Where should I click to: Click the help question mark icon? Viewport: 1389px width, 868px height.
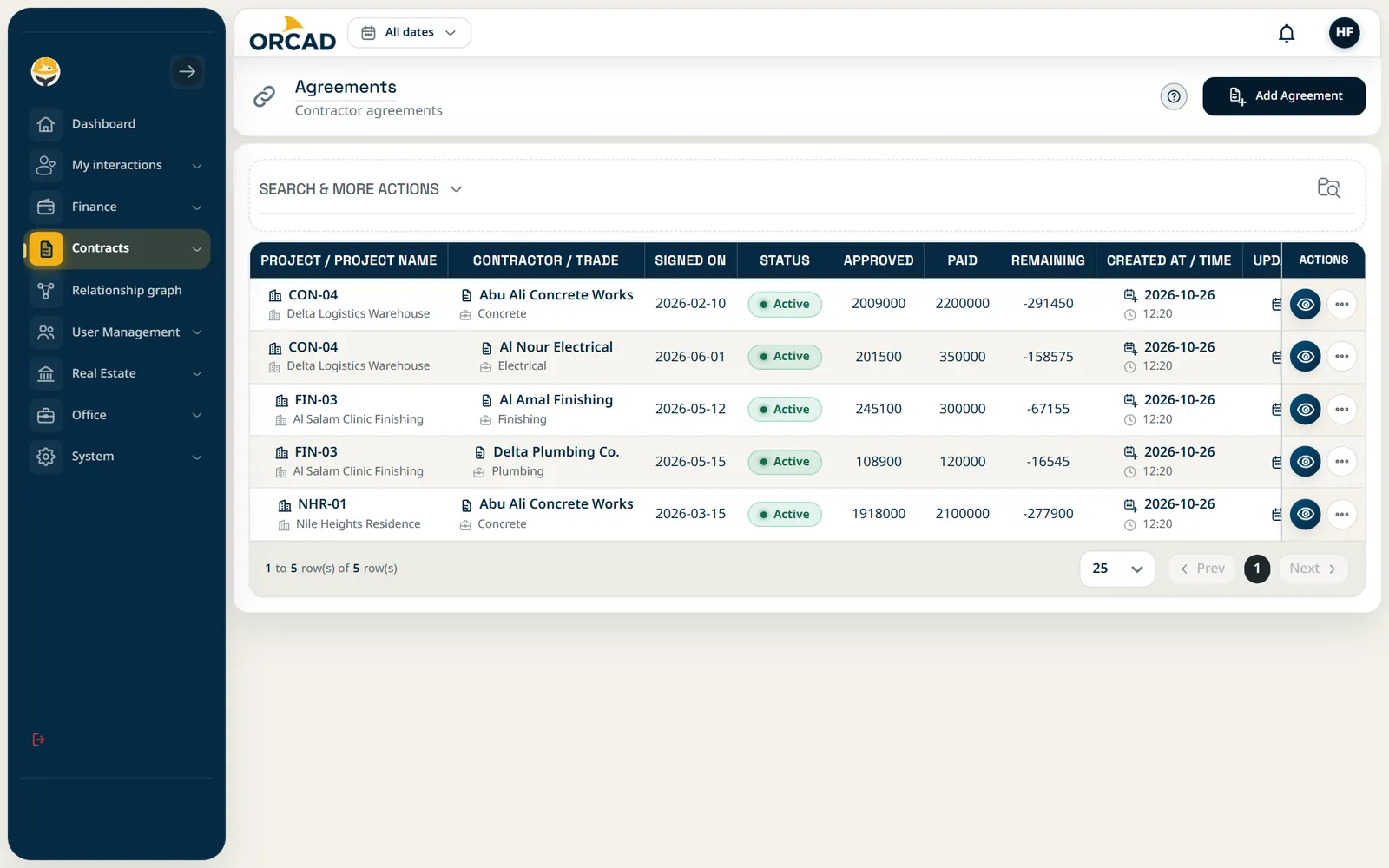[1174, 96]
